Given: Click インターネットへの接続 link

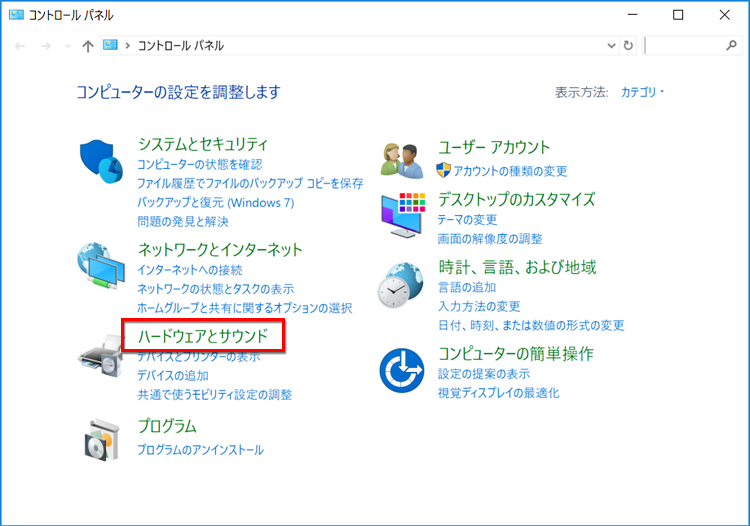Looking at the screenshot, I should click(x=190, y=270).
